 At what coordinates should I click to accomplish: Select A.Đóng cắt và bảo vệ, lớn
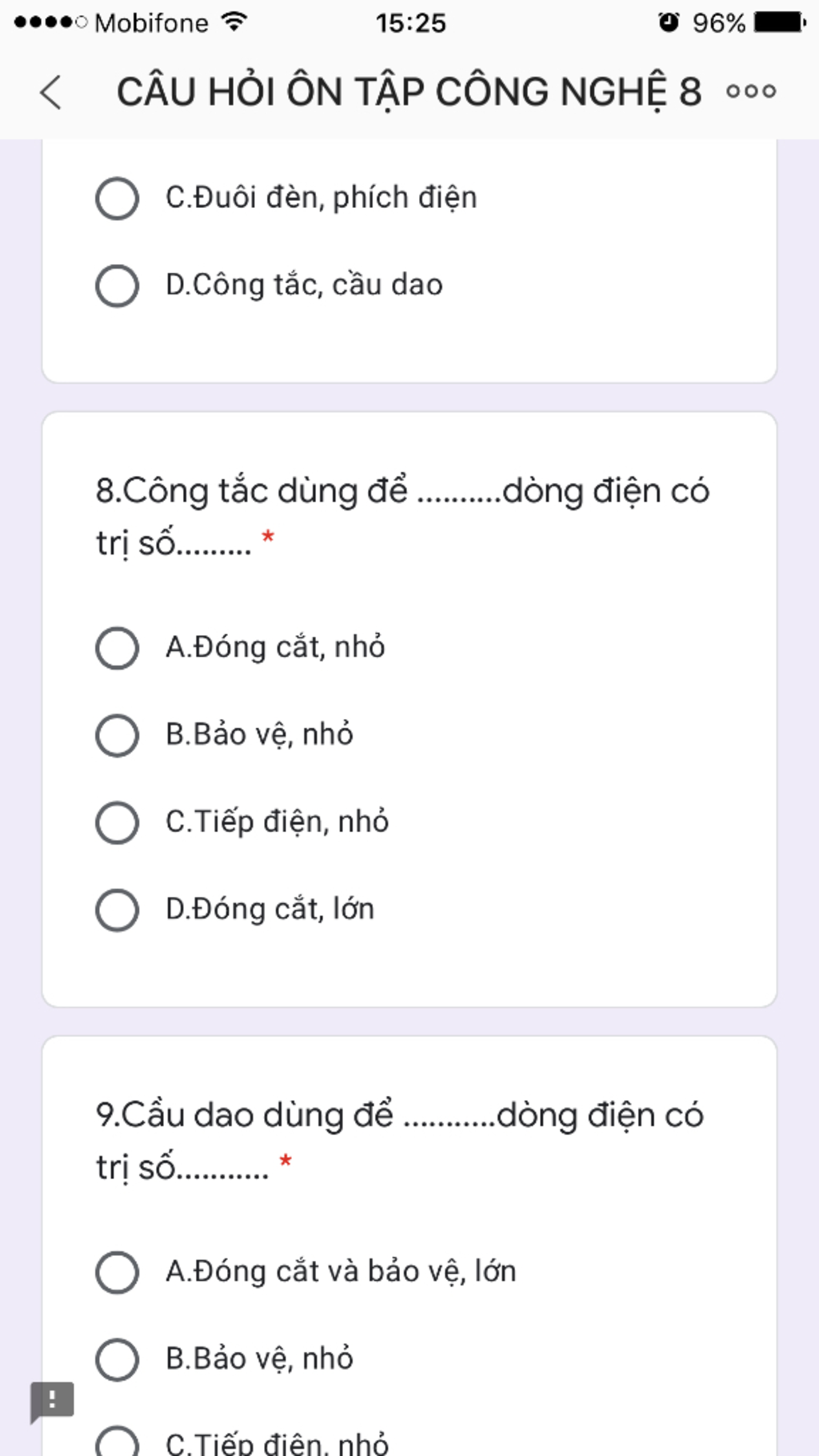(x=118, y=1272)
